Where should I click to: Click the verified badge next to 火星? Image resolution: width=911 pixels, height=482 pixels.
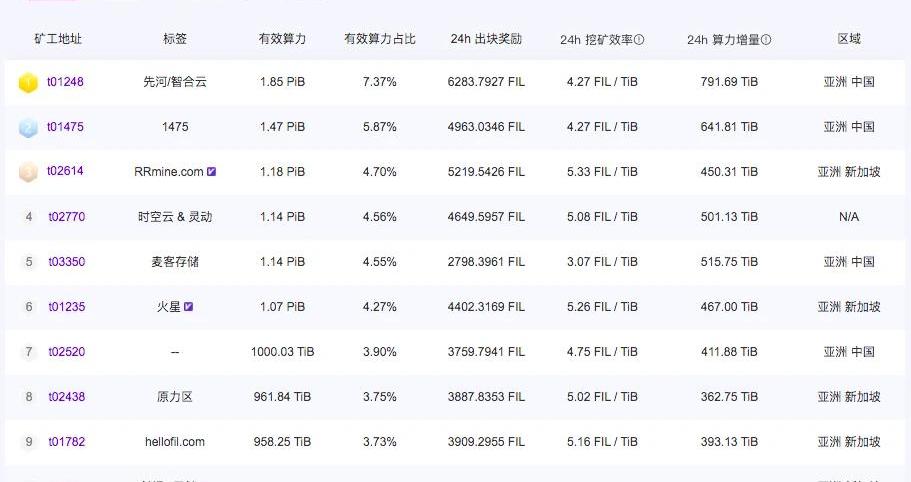188,307
